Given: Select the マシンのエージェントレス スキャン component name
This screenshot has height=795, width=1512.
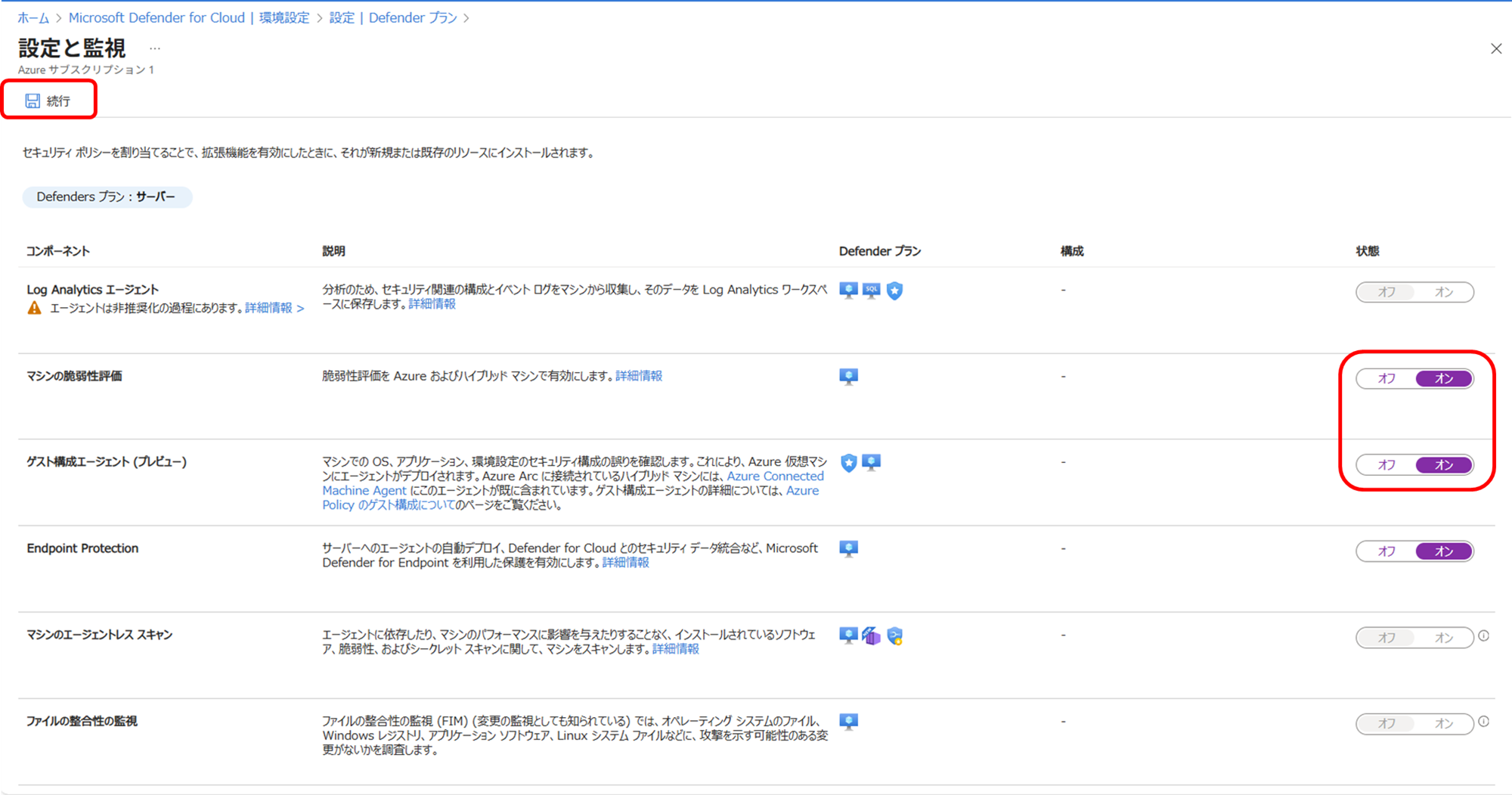Looking at the screenshot, I should (x=100, y=635).
